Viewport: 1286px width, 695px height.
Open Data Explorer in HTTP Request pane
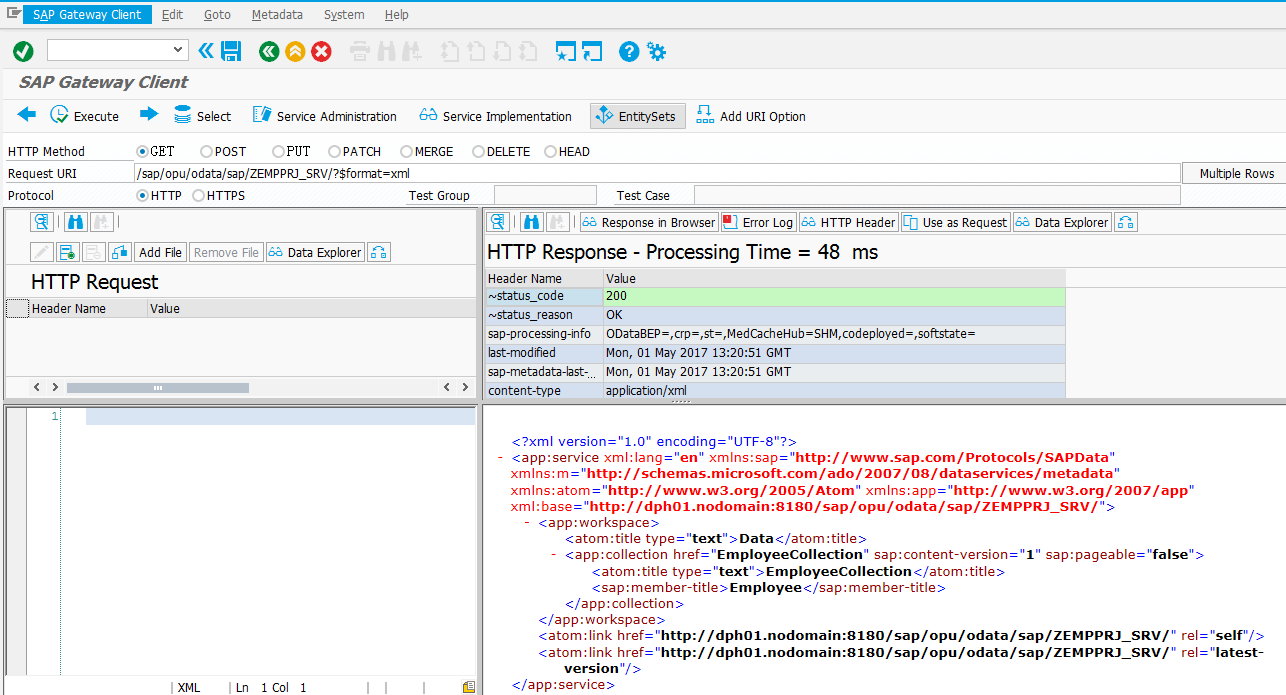[314, 253]
